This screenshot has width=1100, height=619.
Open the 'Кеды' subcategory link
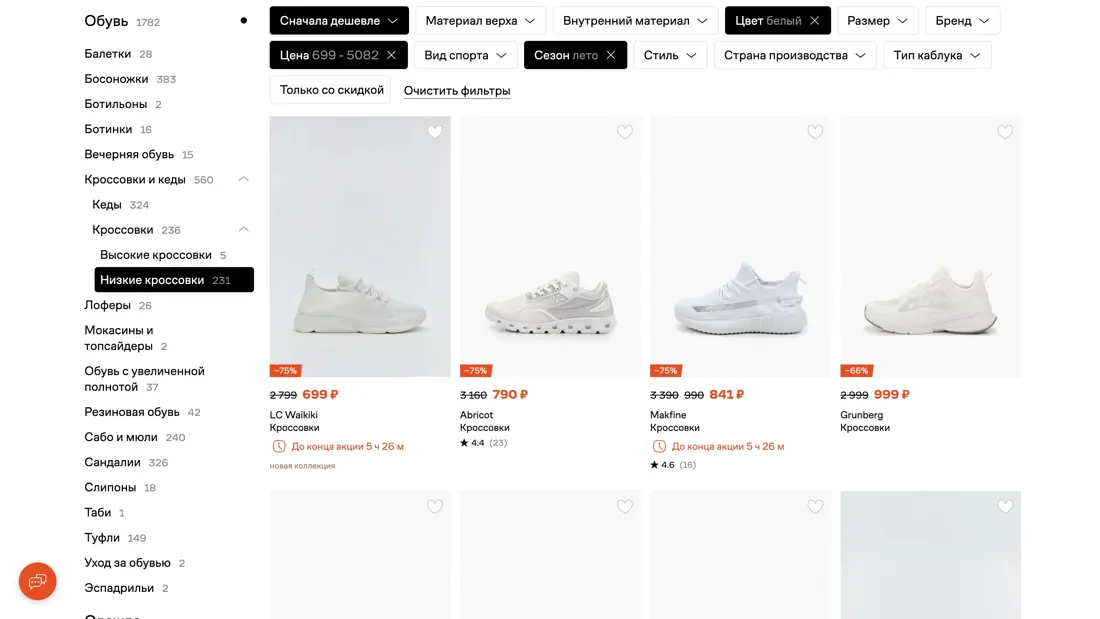(107, 204)
